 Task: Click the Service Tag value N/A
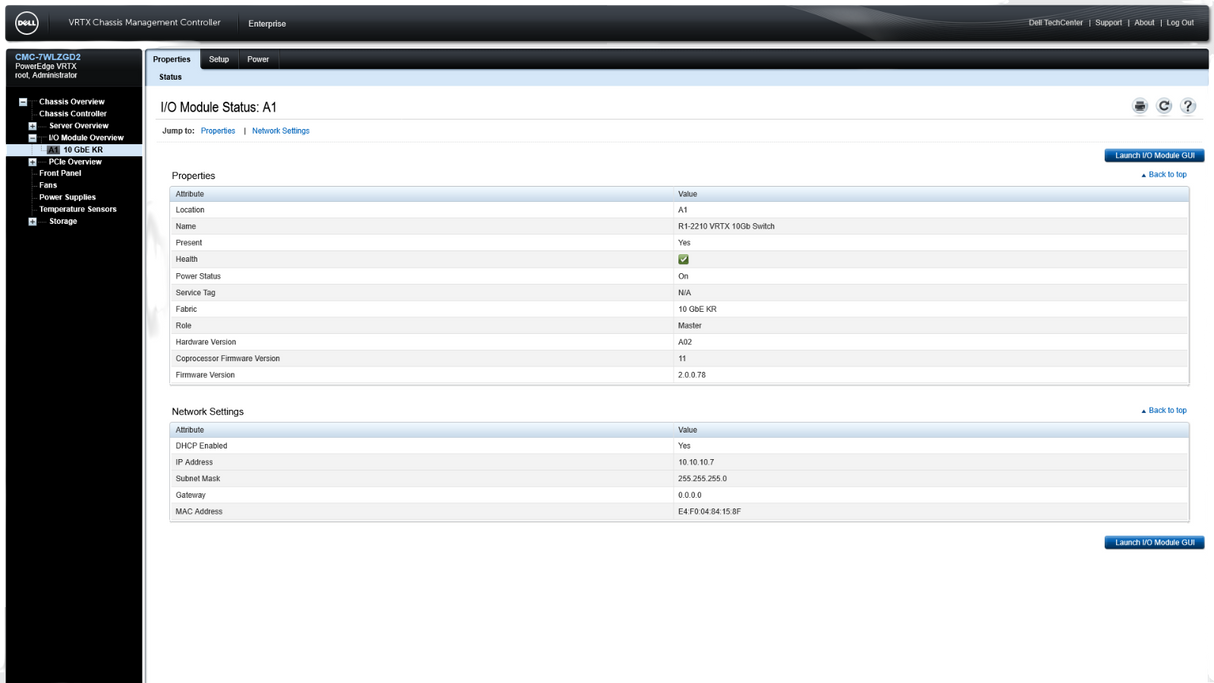(684, 293)
